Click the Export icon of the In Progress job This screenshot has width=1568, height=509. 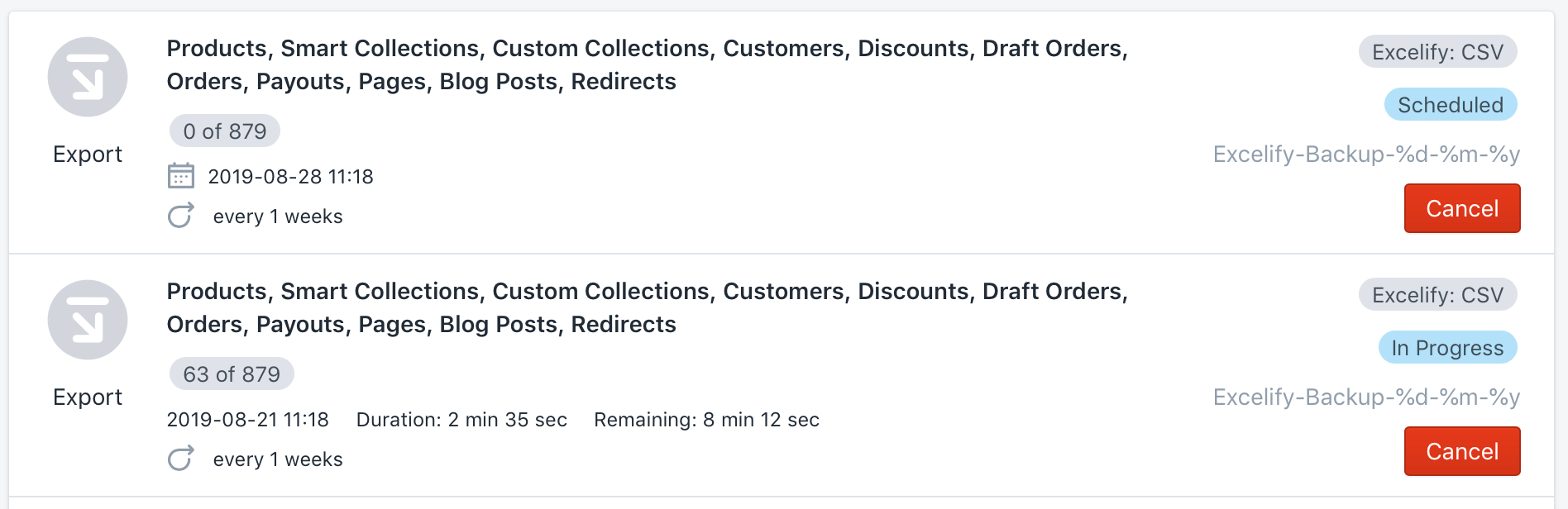[x=88, y=320]
